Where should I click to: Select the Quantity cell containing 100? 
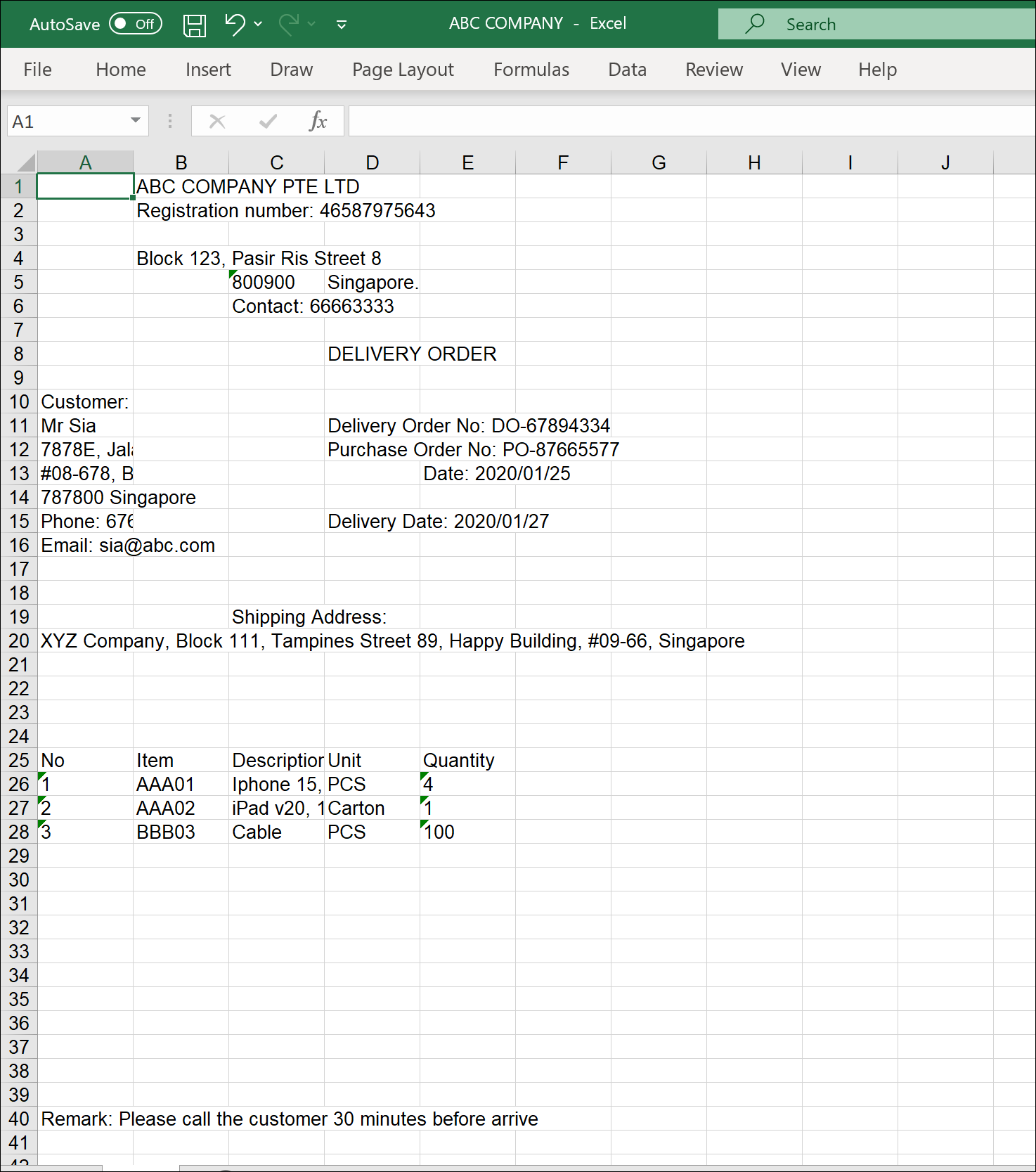[467, 832]
